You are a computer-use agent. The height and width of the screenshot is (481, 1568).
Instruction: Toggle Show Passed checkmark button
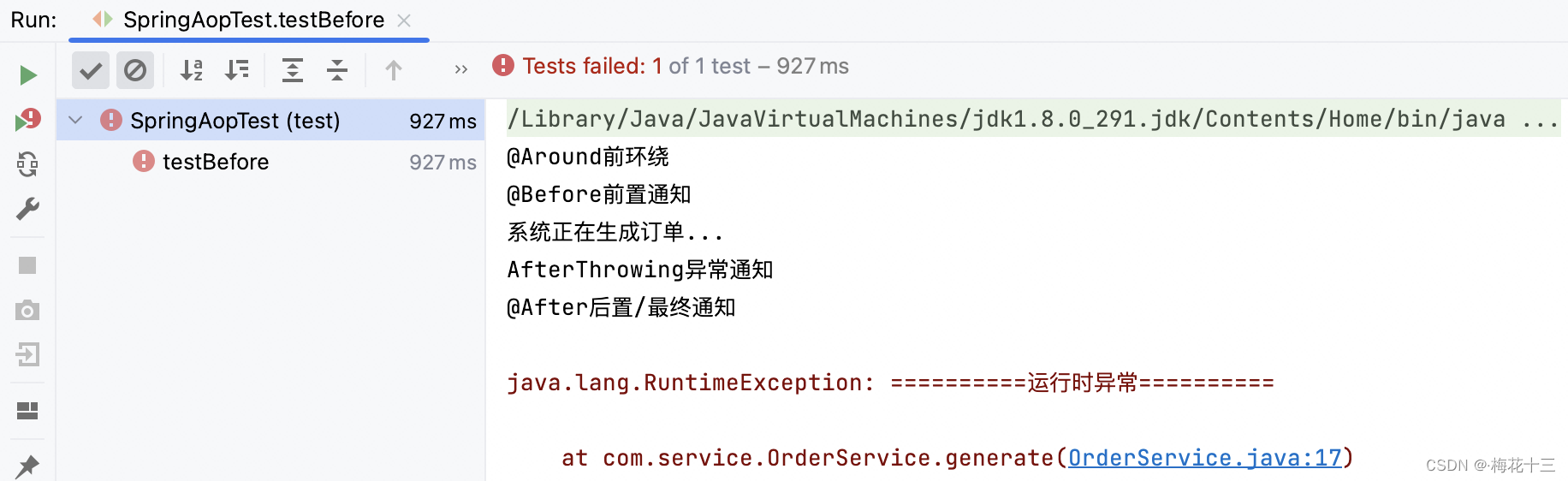pos(90,70)
